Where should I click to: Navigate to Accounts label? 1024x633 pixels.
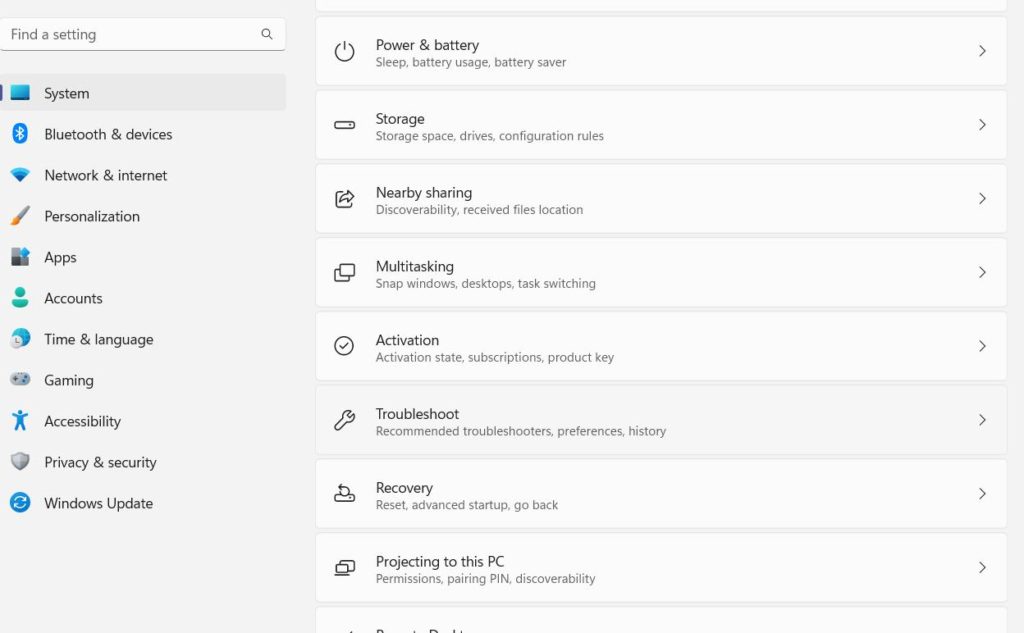point(73,299)
